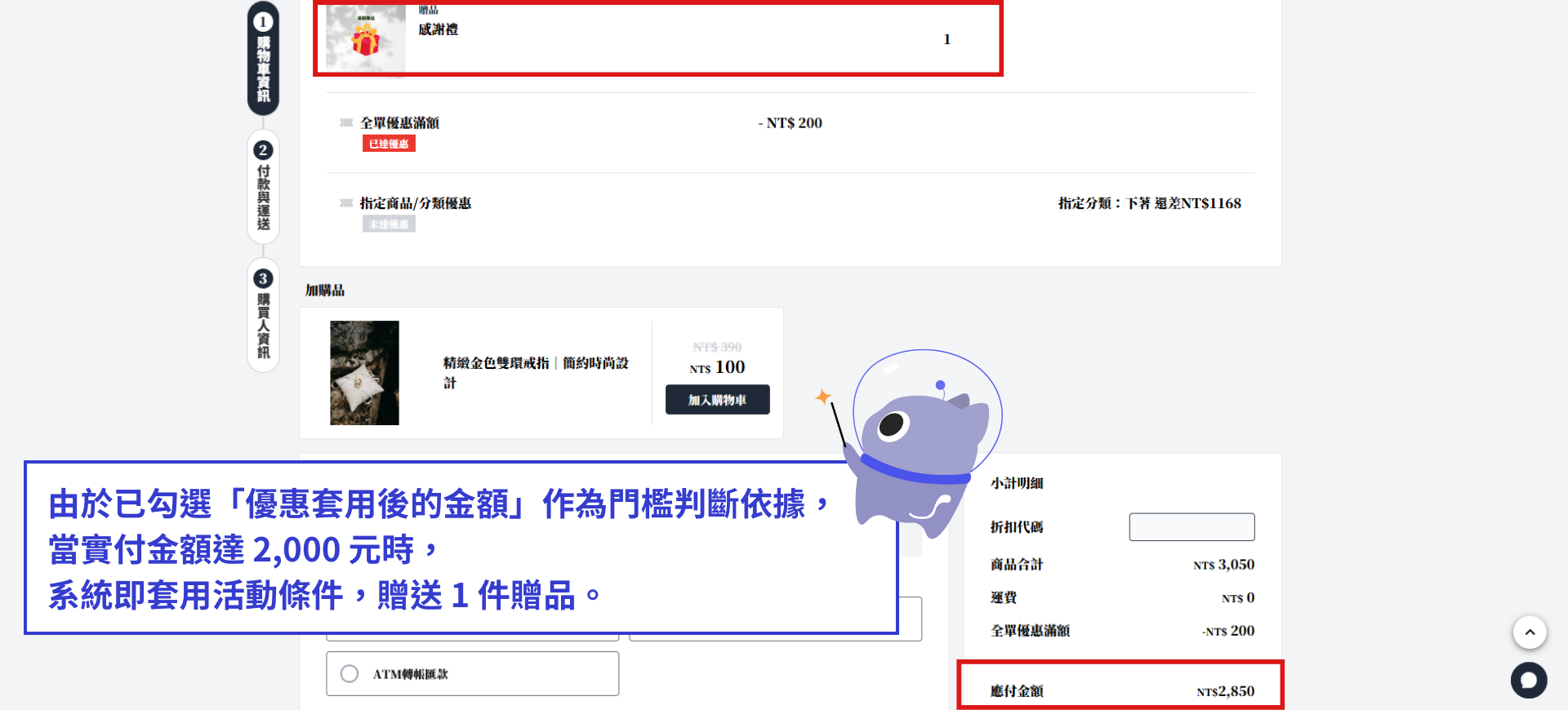Select the ATM轉帳匯款 payment option
The width and height of the screenshot is (1568, 710).
coord(472,673)
